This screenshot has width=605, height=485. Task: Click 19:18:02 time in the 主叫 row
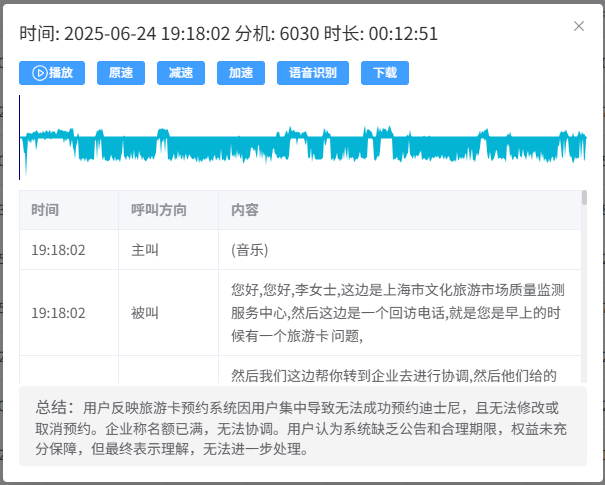tap(58, 250)
